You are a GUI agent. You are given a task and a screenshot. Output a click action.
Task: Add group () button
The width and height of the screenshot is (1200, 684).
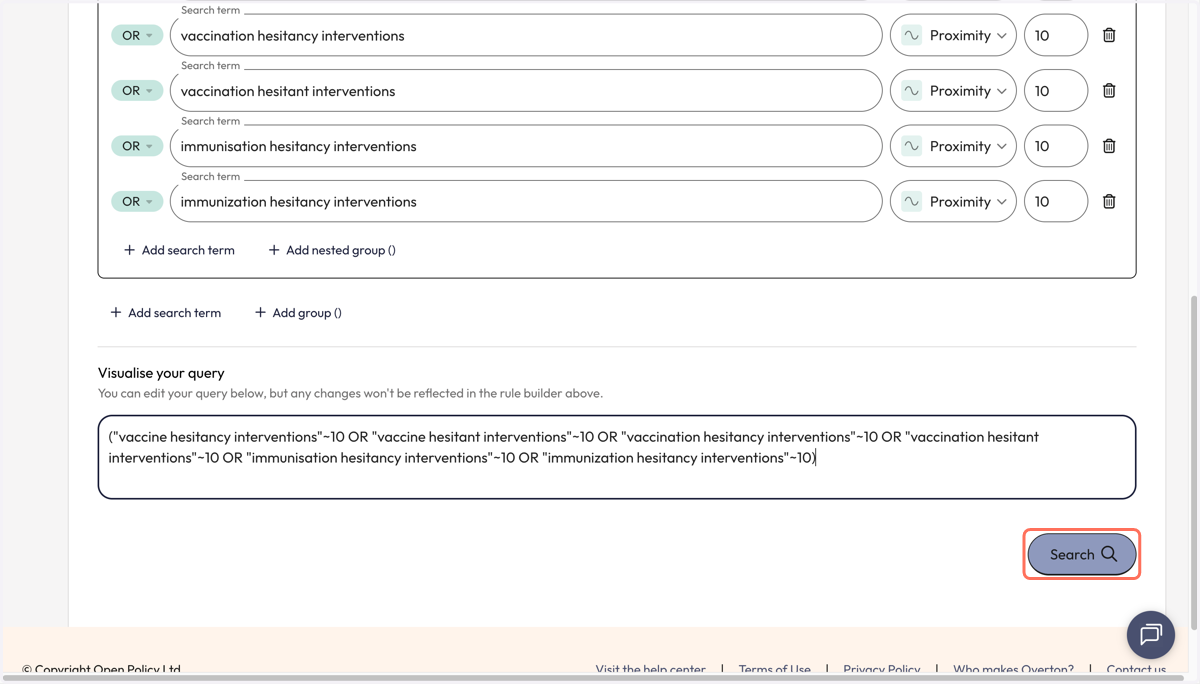(x=298, y=312)
